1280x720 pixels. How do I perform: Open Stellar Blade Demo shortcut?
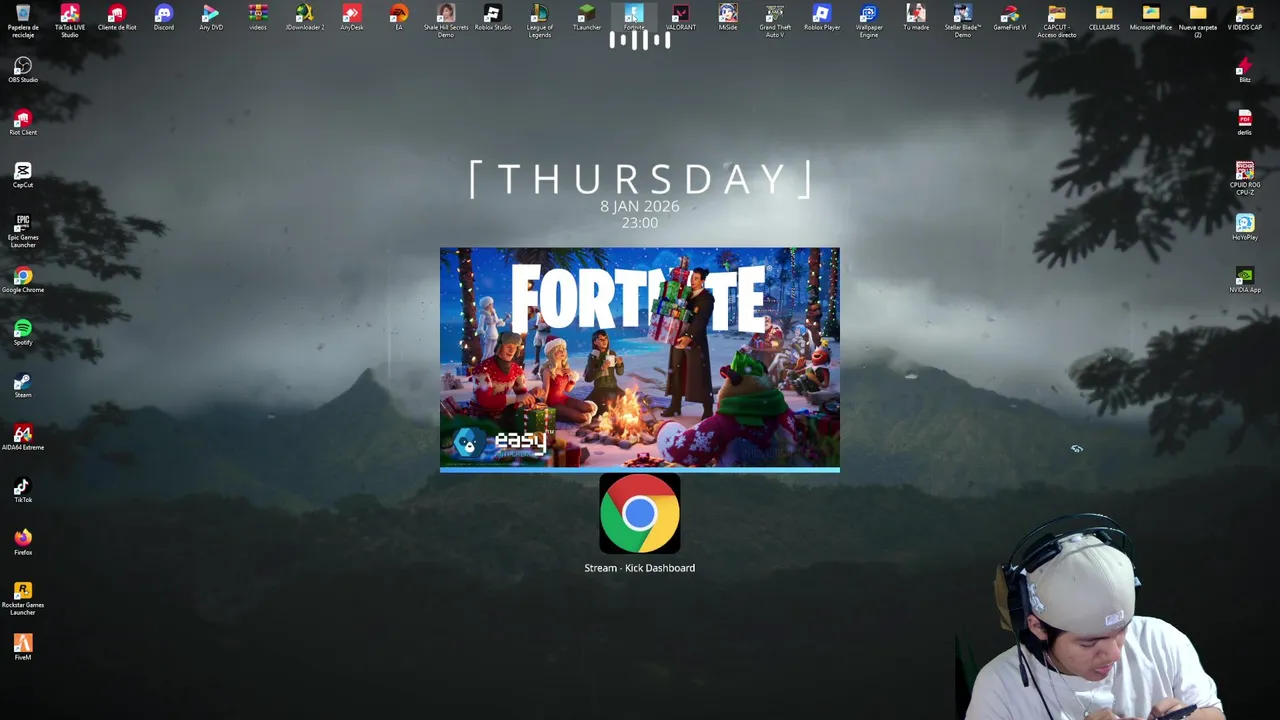tap(963, 20)
